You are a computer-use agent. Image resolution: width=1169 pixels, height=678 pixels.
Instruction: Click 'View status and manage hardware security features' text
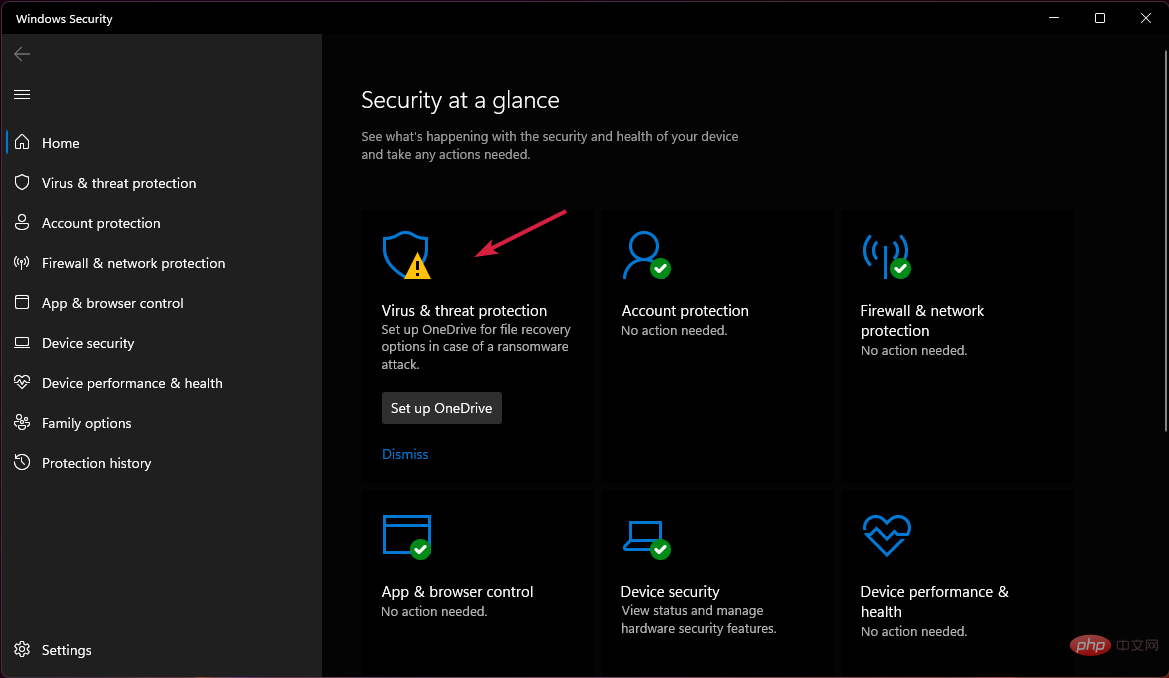(699, 619)
